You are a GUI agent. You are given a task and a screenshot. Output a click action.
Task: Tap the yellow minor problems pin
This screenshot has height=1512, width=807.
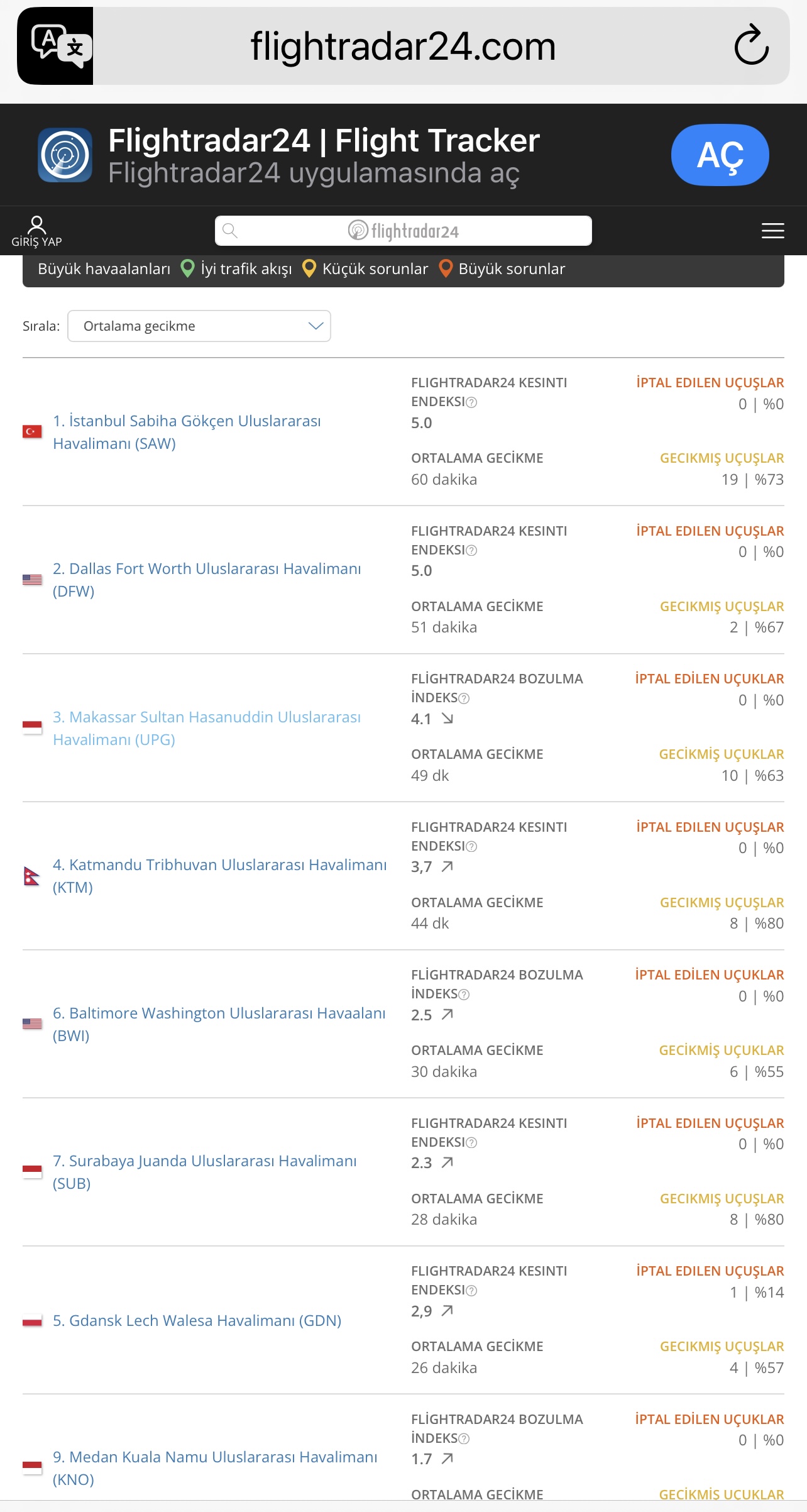(x=309, y=268)
